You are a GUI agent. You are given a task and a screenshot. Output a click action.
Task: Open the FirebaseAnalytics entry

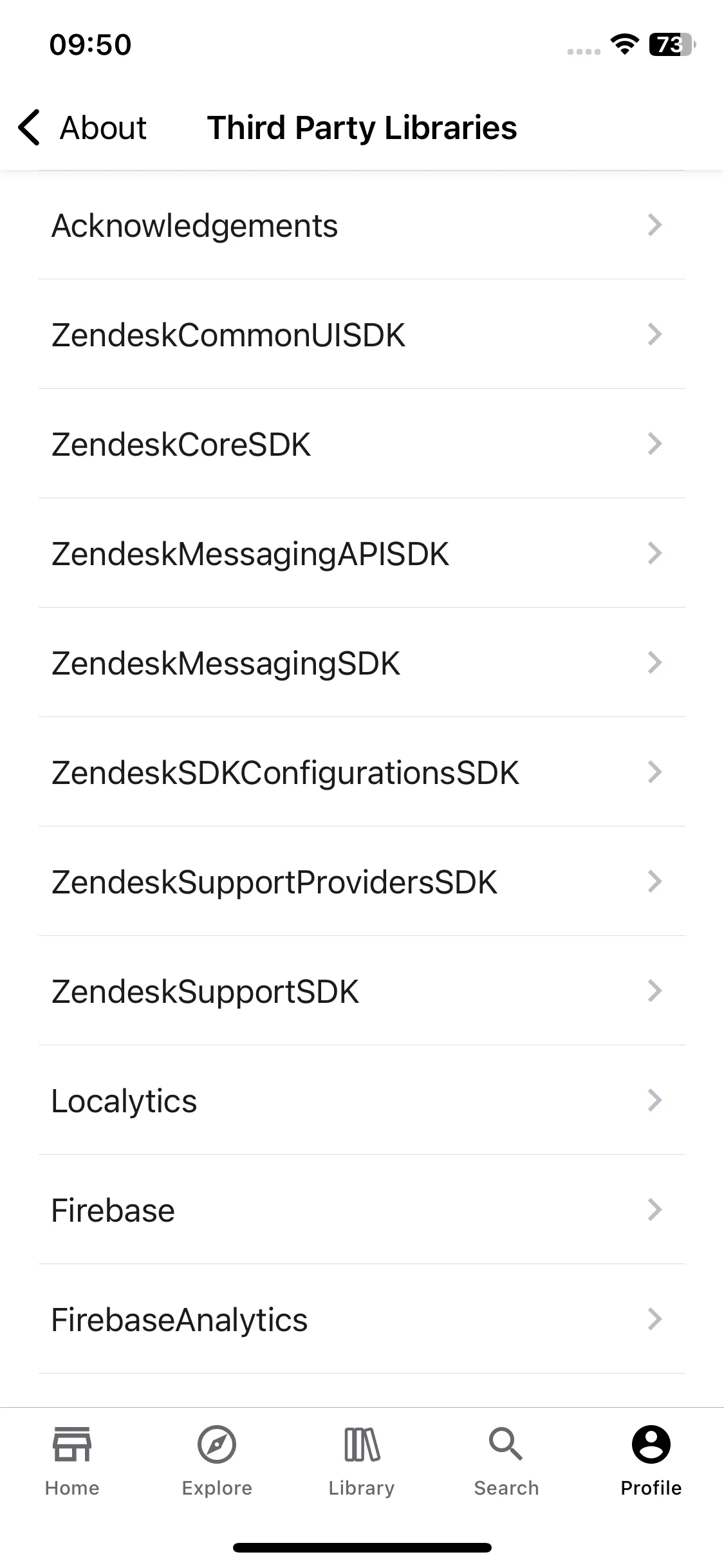[x=362, y=1319]
